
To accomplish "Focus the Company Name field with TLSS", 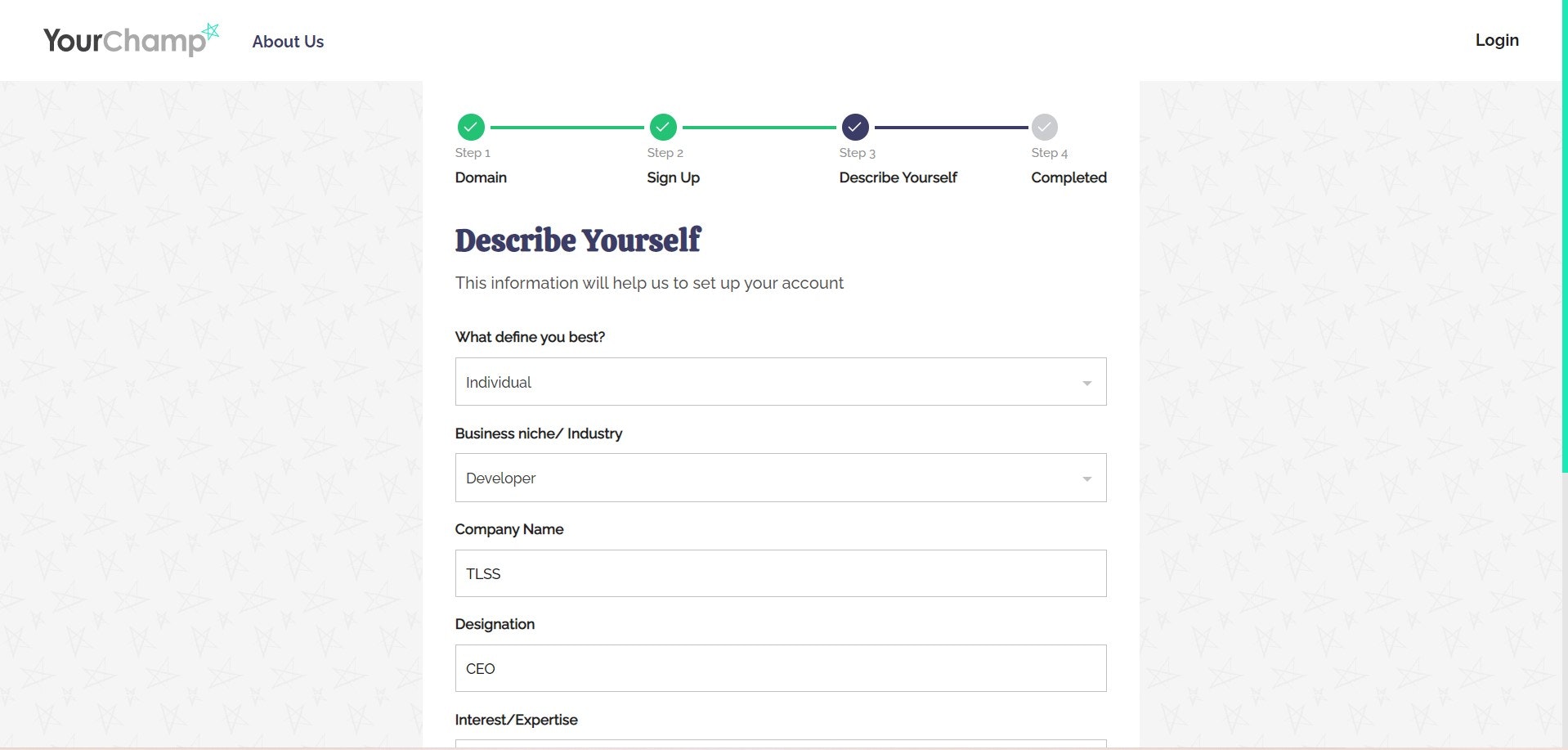I will pyautogui.click(x=781, y=573).
